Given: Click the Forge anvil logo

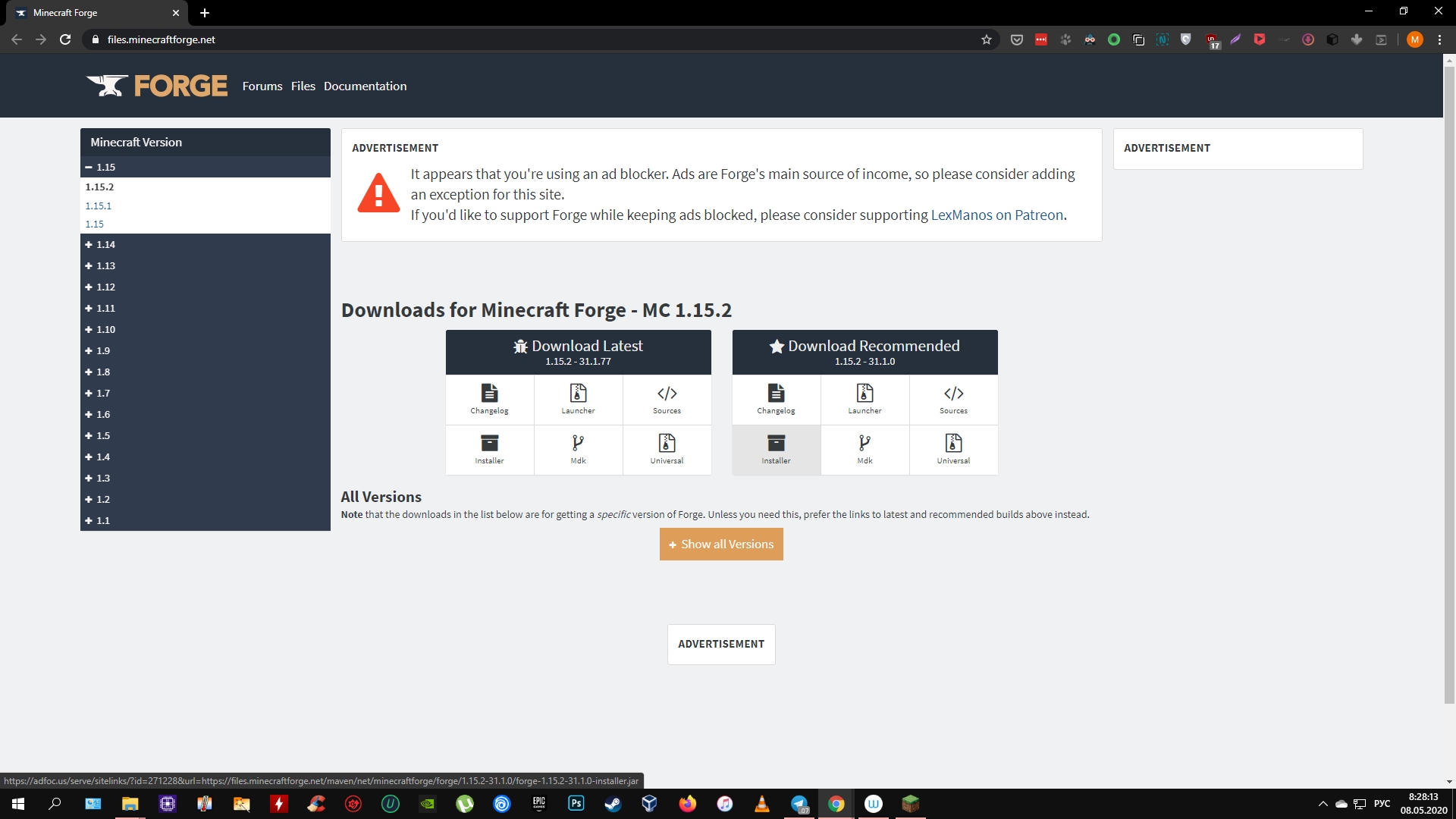Looking at the screenshot, I should click(x=156, y=86).
